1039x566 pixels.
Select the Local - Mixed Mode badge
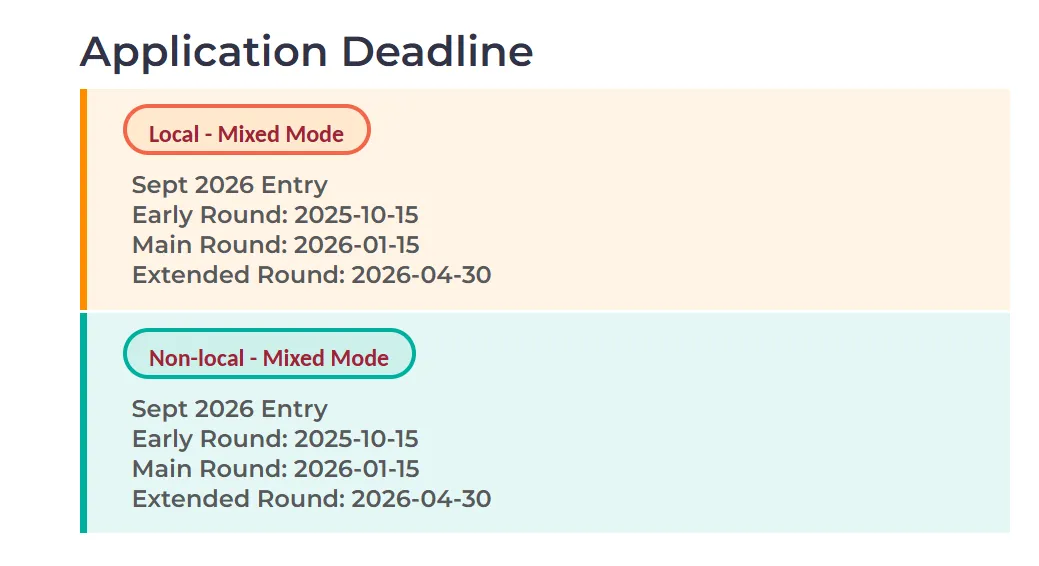pos(246,133)
